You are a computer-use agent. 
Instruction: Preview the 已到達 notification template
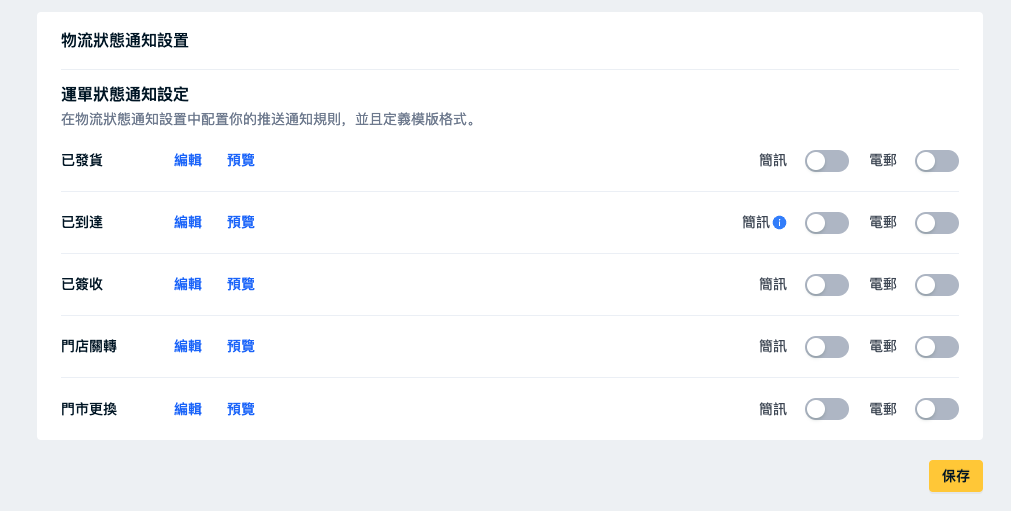point(241,222)
